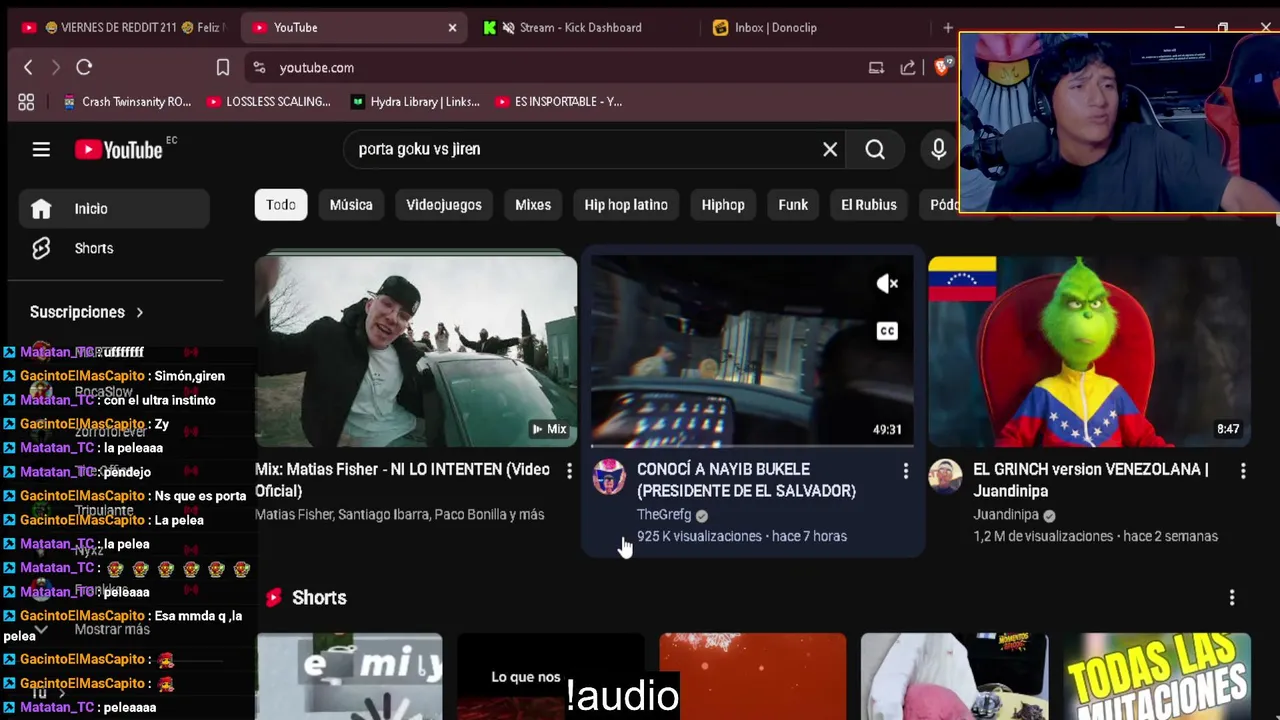Toggle captions CC on preview video
The width and height of the screenshot is (1280, 720).
(x=887, y=331)
